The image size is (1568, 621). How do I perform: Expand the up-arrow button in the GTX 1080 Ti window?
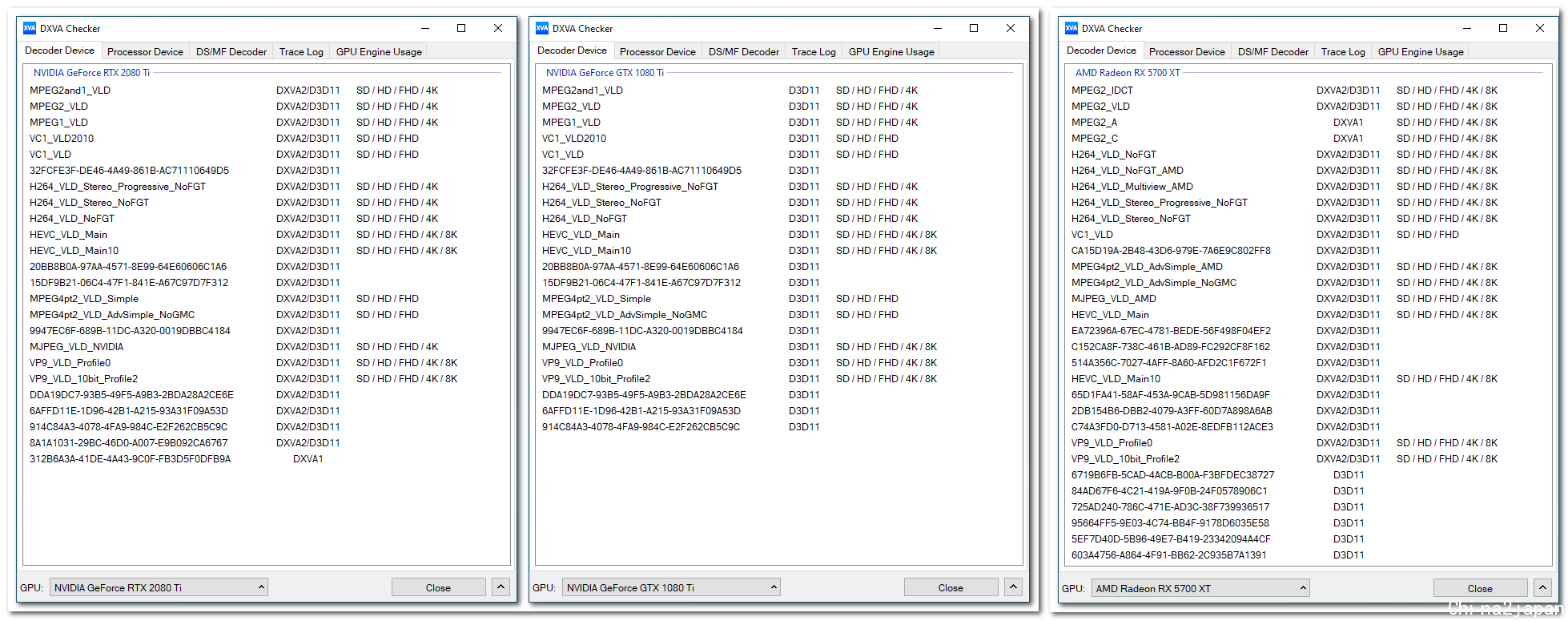[x=1013, y=587]
